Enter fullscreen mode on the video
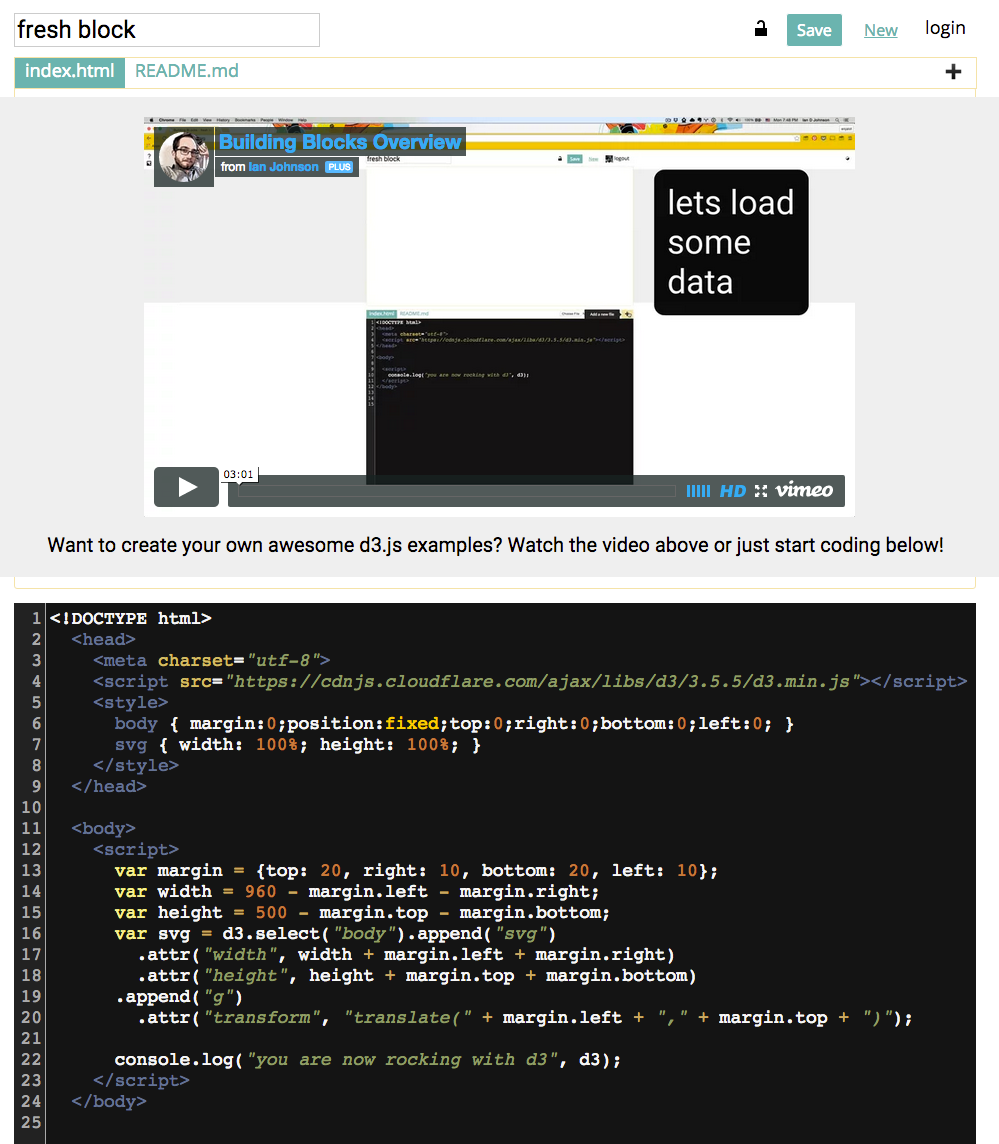Viewport: 999px width, 1144px height. 761,491
